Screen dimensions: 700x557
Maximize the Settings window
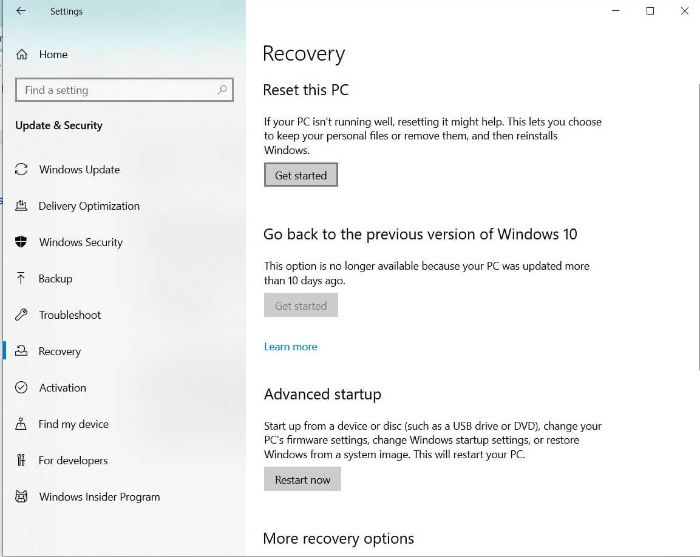click(650, 11)
